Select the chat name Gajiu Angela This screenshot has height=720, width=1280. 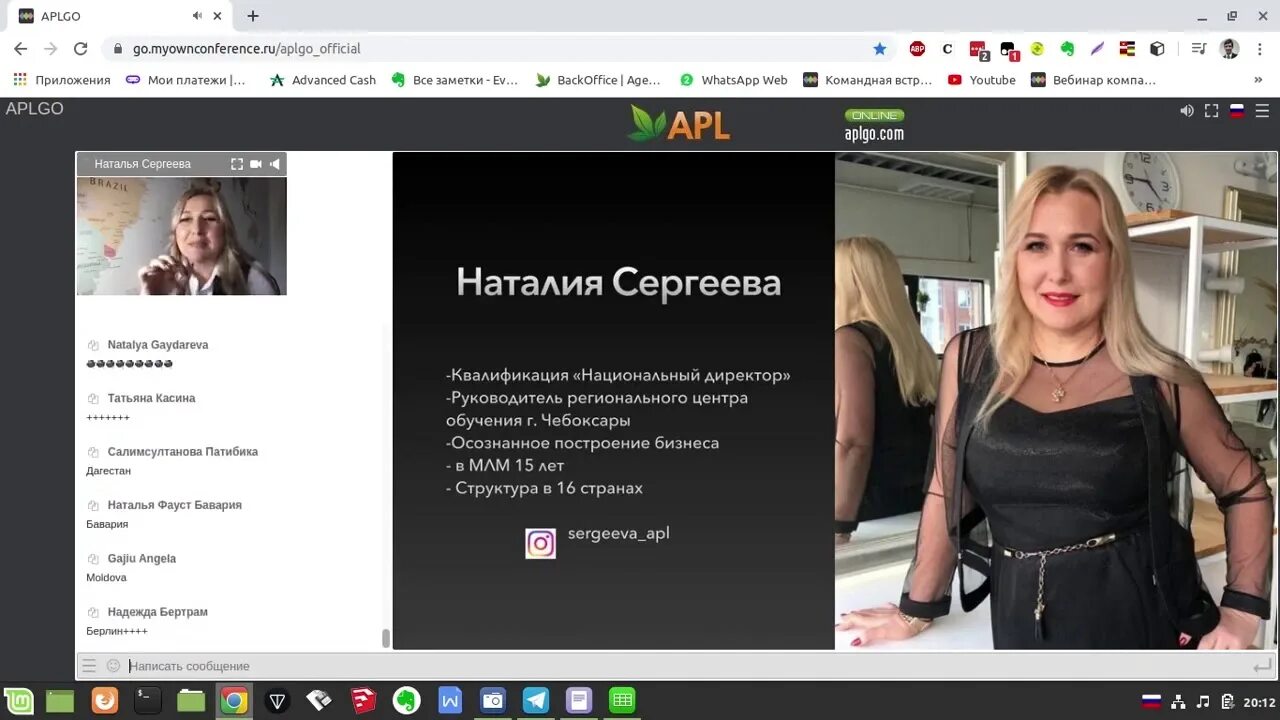142,559
